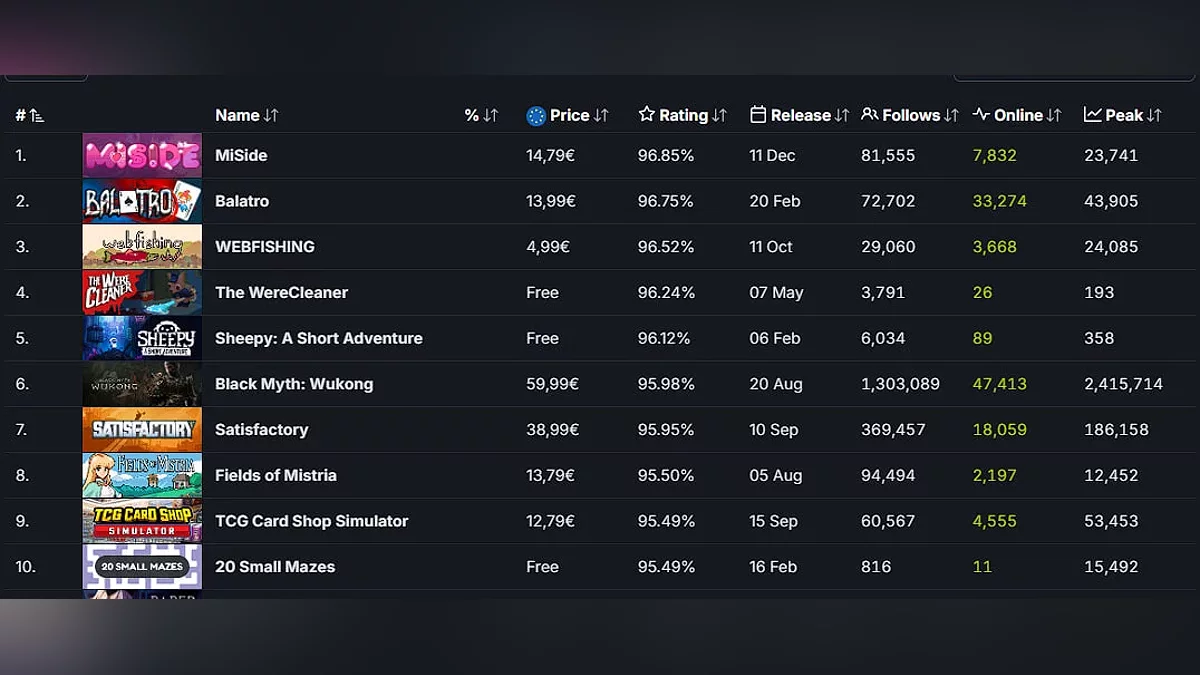Image resolution: width=1200 pixels, height=675 pixels.
Task: Open Sheepy: A Short Adventure link
Action: coord(318,338)
